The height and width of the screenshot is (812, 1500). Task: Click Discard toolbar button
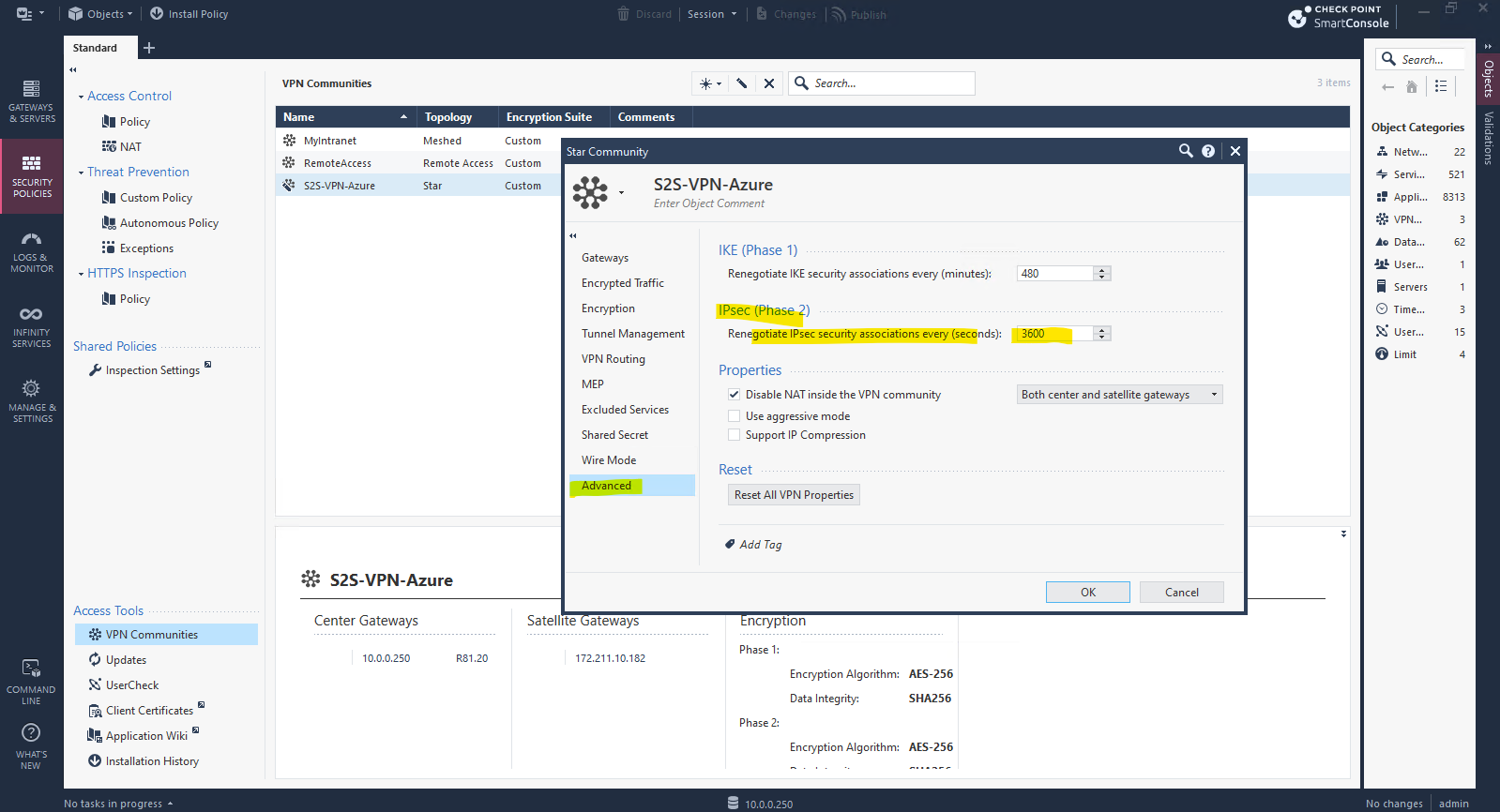pos(644,14)
